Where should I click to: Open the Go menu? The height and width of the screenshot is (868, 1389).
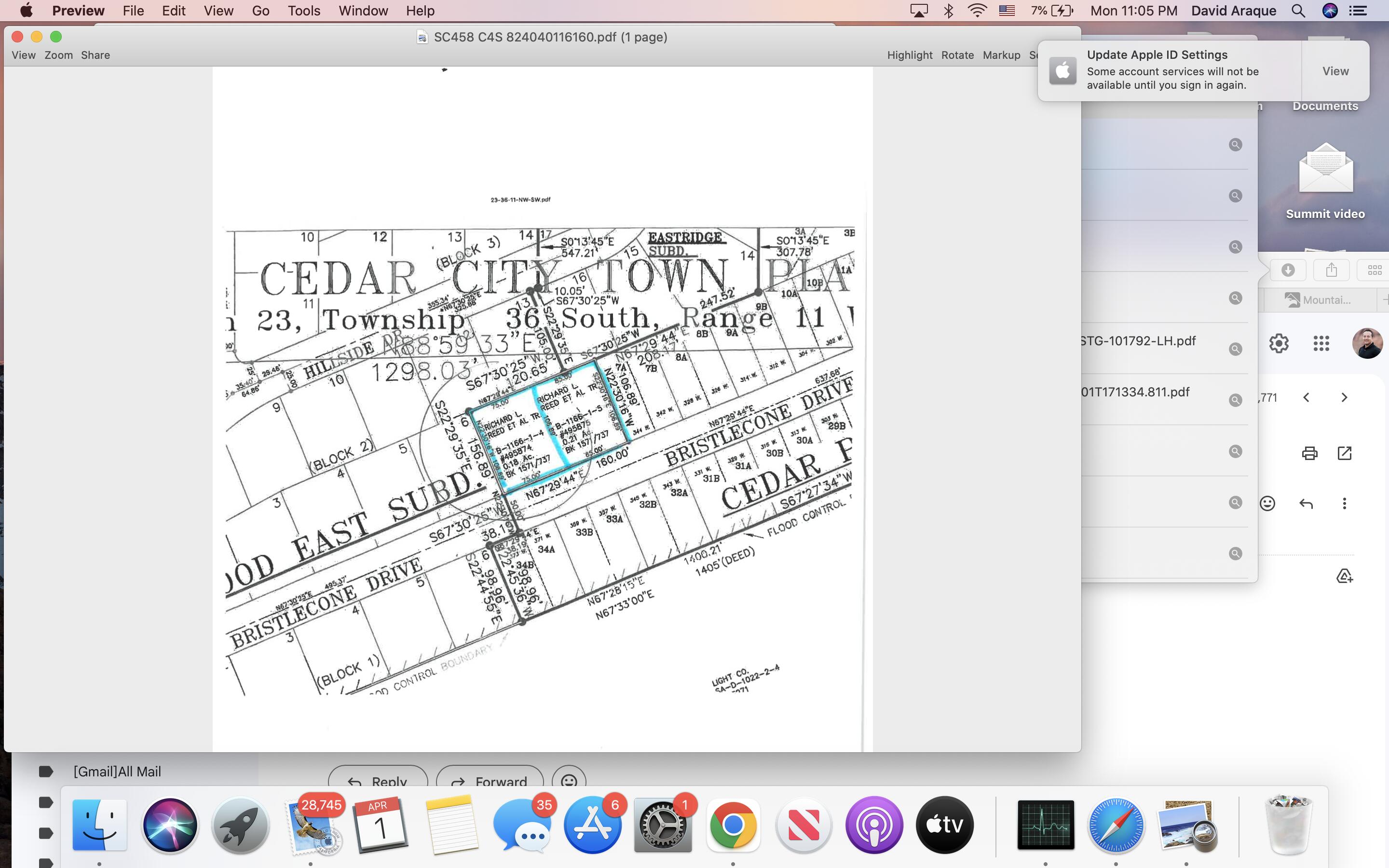pyautogui.click(x=260, y=11)
